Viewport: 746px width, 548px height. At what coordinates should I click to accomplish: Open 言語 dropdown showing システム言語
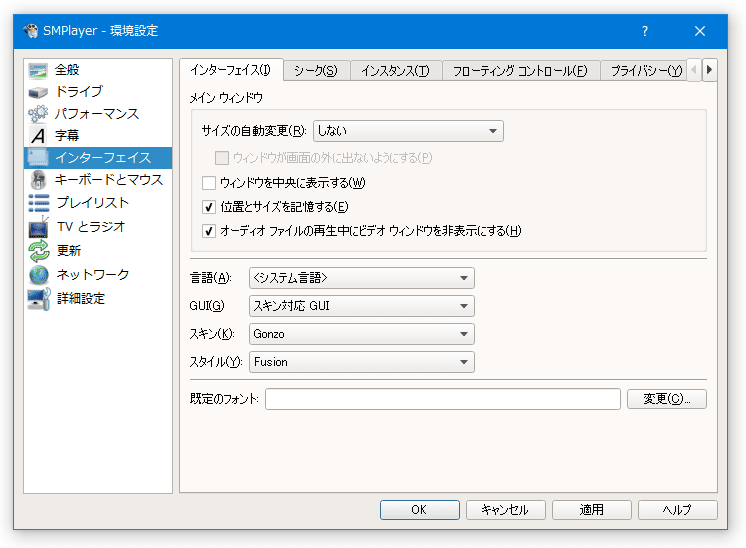362,278
